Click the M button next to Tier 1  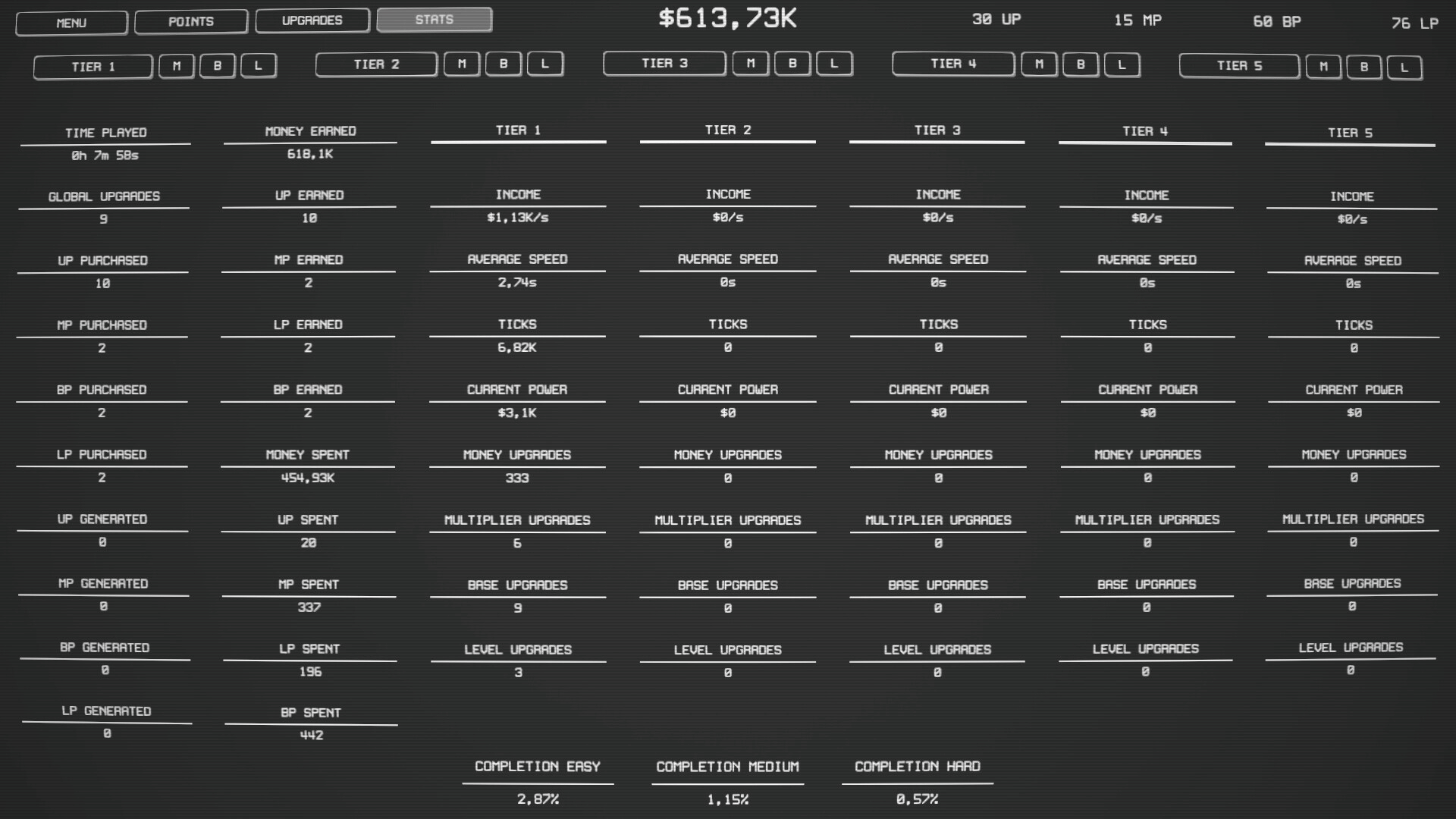176,66
